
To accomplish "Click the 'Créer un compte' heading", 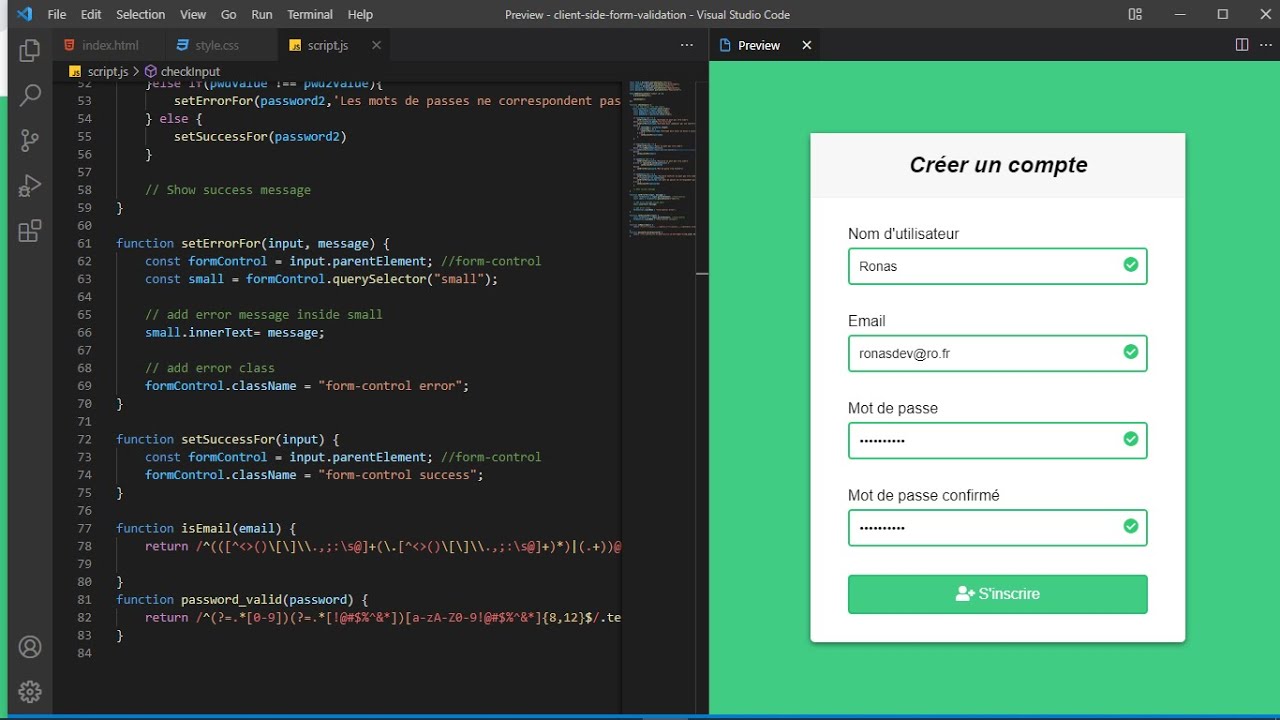I will (x=998, y=165).
